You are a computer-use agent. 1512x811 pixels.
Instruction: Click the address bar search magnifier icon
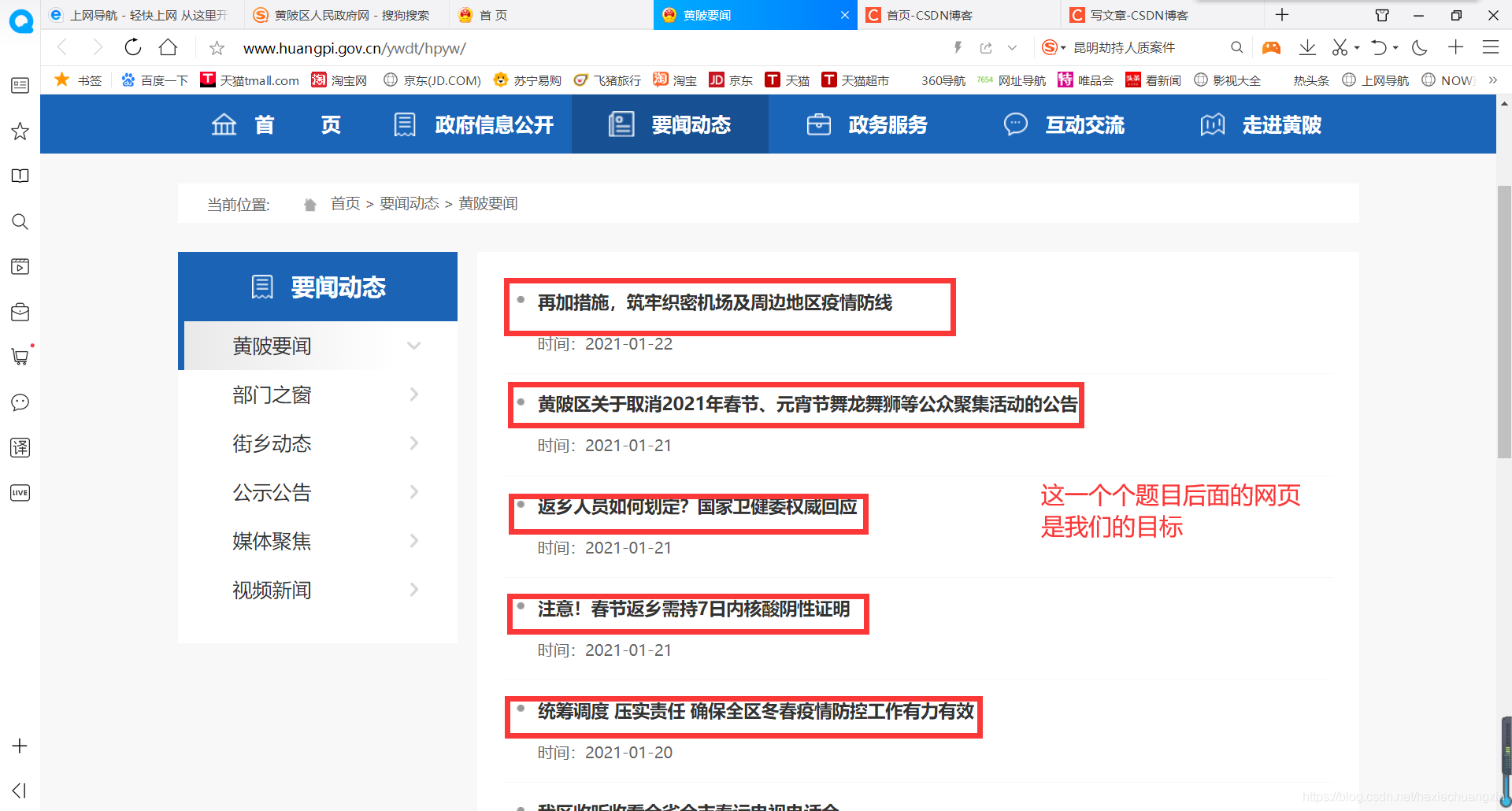coord(1237,47)
